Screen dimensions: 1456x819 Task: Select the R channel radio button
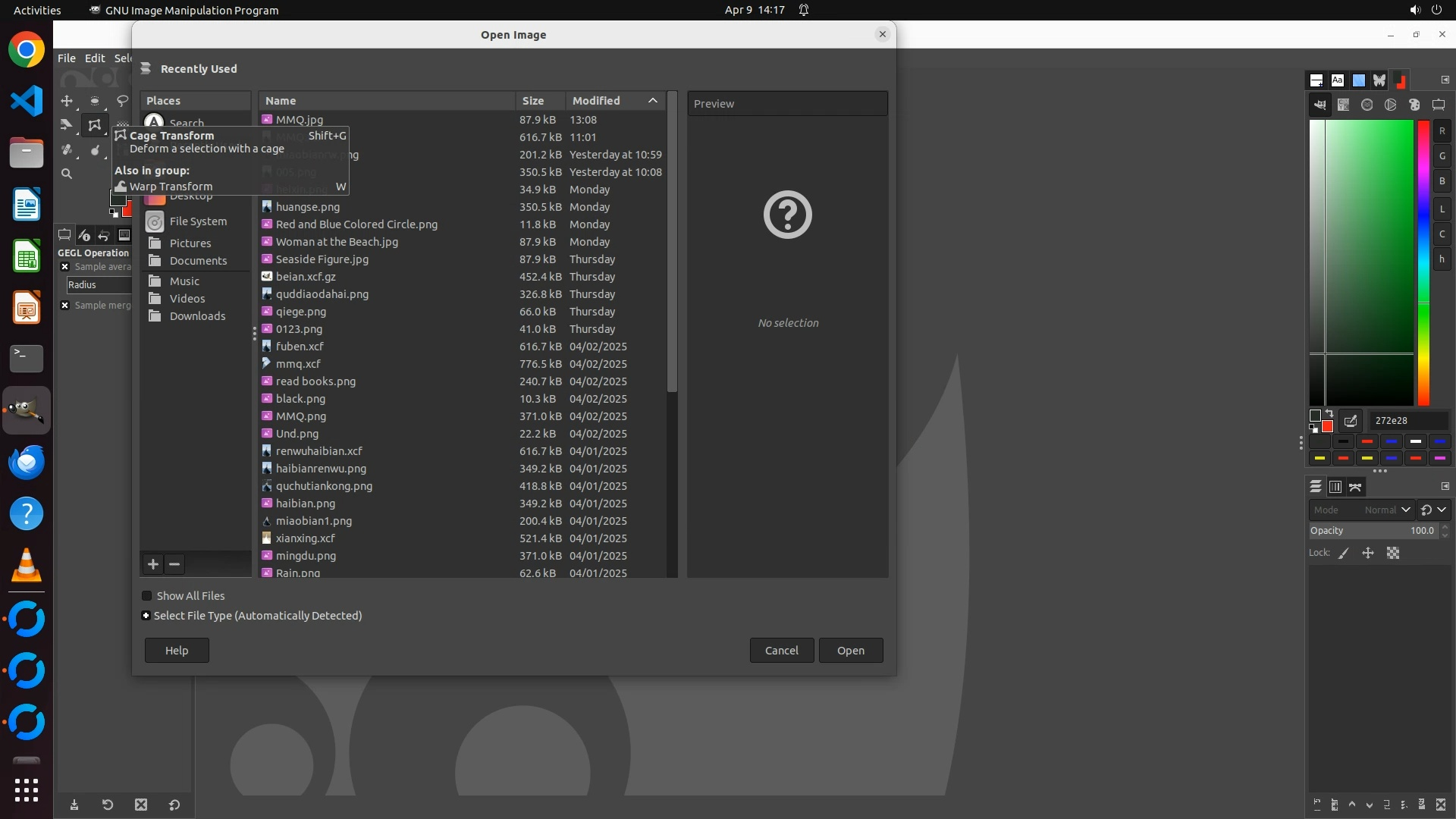1442,131
